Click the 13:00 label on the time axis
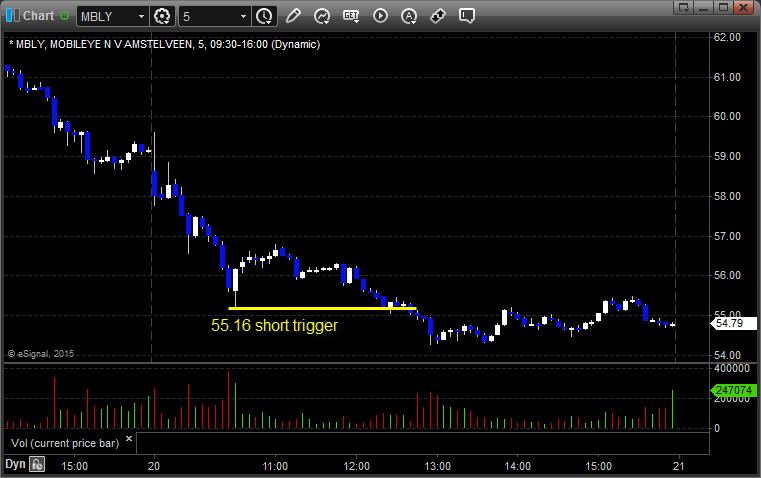 point(437,466)
